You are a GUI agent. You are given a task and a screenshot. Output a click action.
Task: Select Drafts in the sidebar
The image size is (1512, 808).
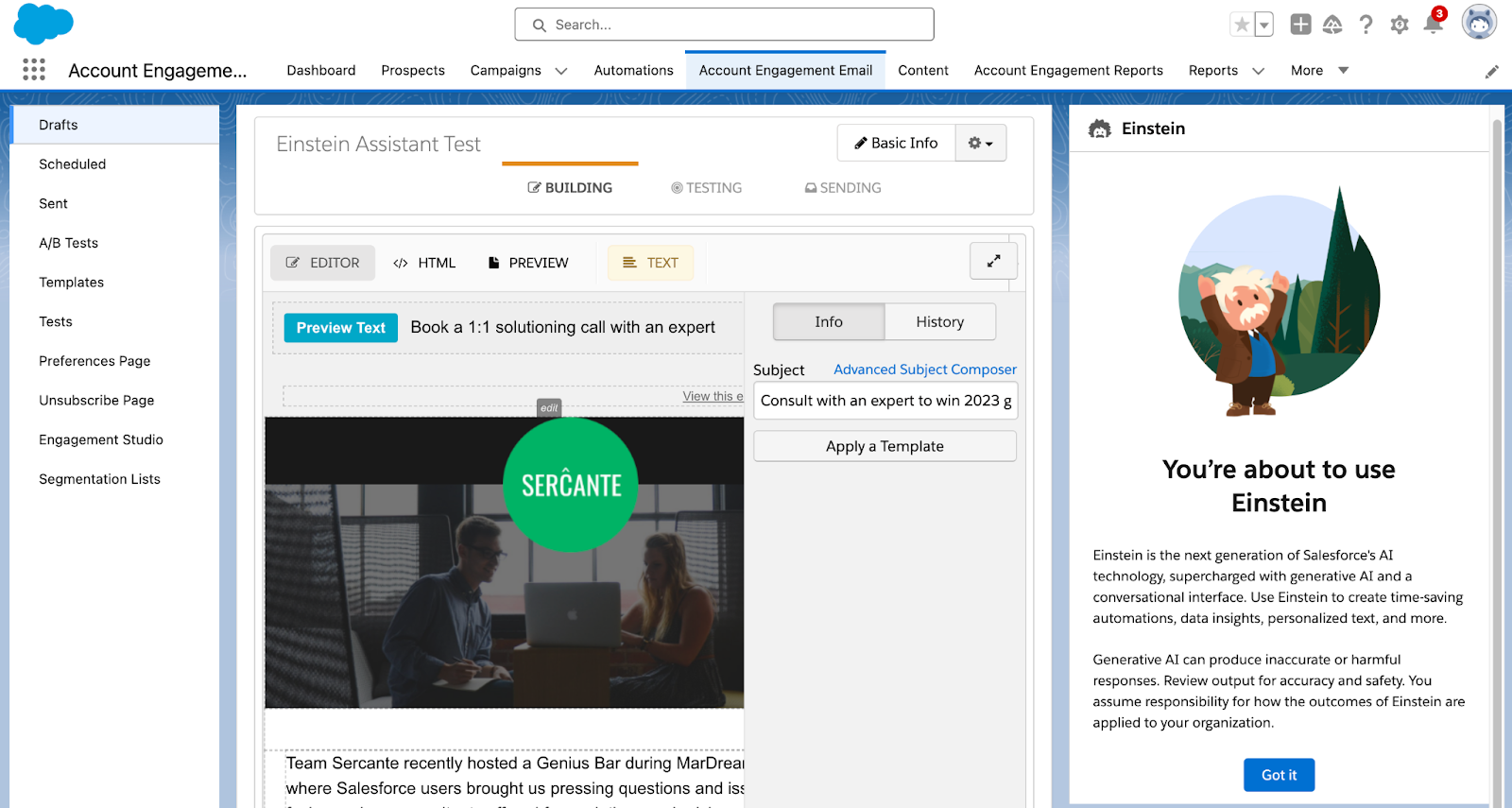[x=115, y=125]
